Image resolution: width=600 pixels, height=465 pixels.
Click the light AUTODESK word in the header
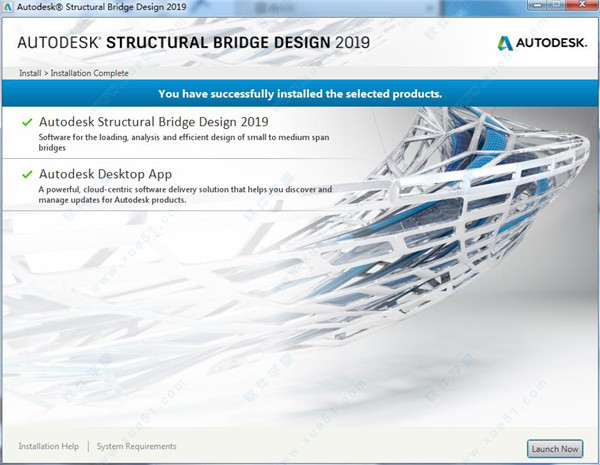point(57,42)
